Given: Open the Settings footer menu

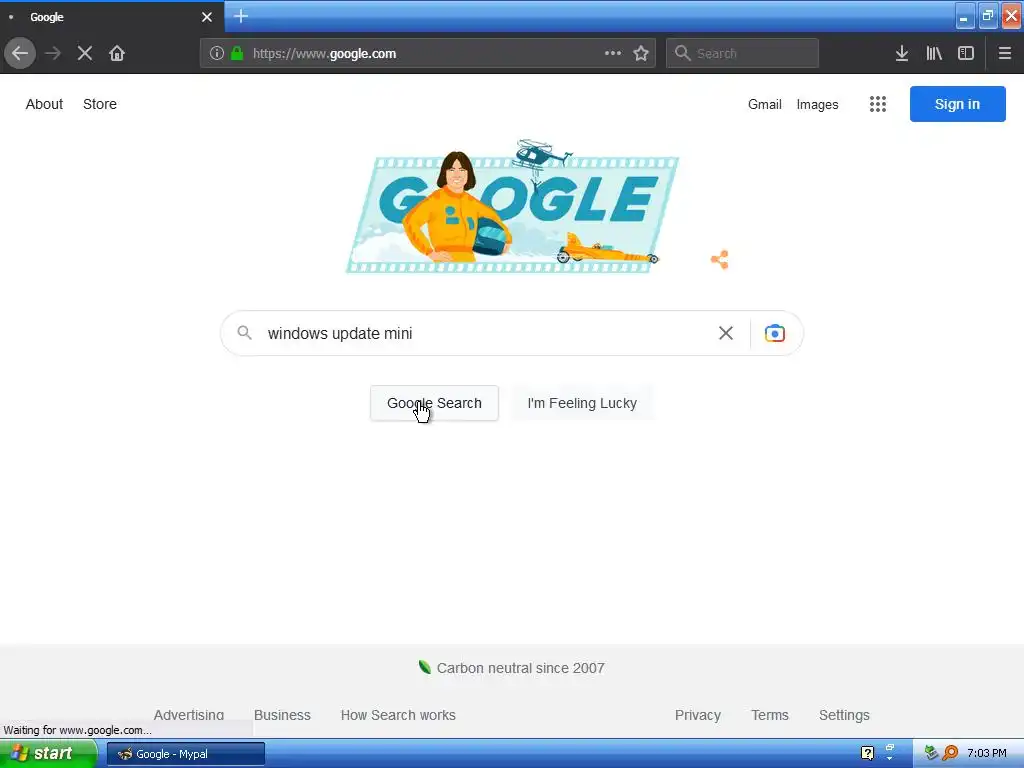Looking at the screenshot, I should [x=844, y=715].
